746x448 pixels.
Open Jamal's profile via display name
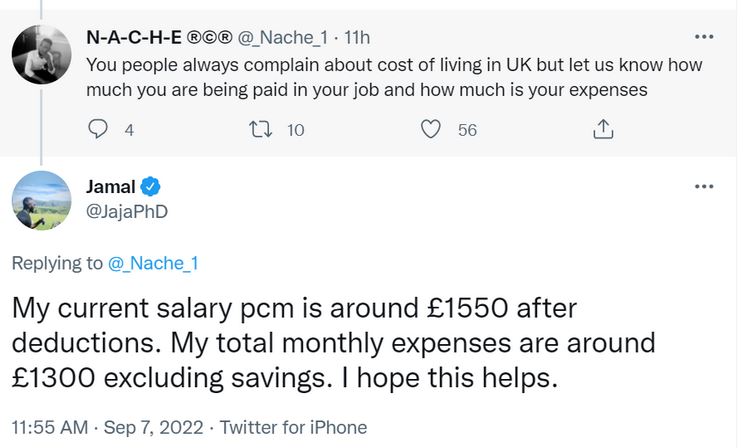pos(111,186)
